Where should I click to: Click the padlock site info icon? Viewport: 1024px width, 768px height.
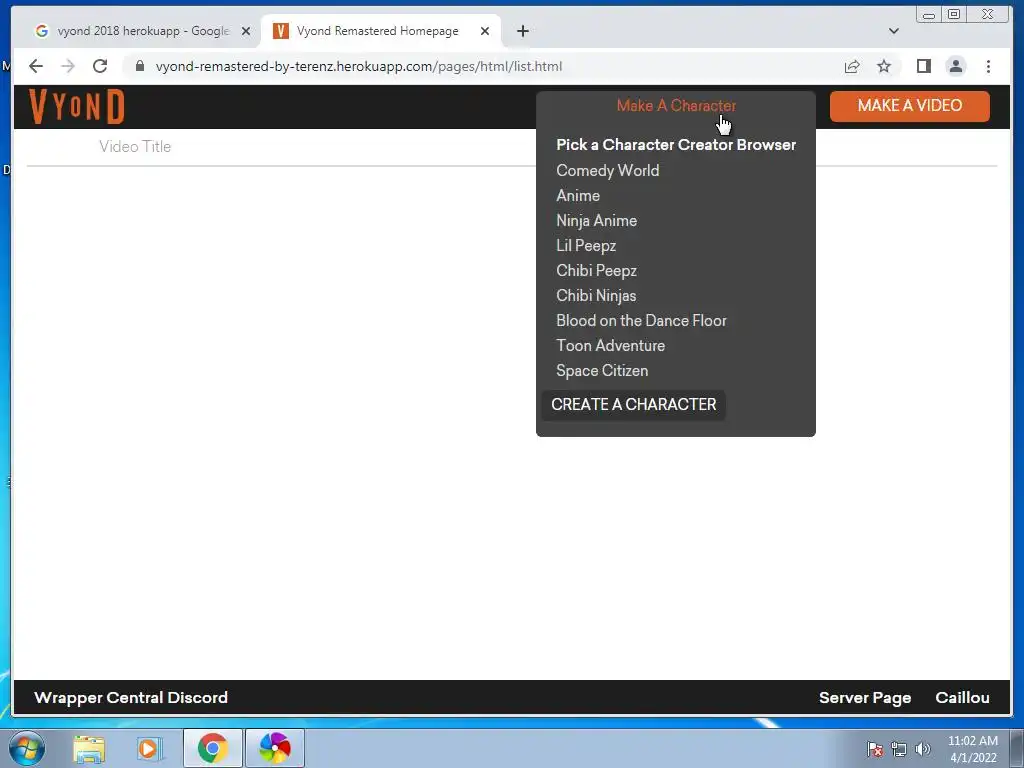tap(139, 66)
